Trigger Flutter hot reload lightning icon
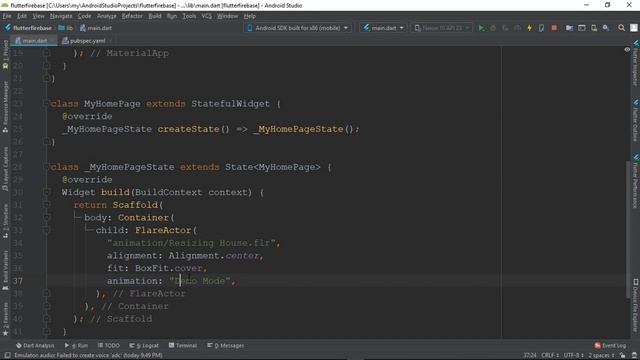640x360 pixels. (529, 28)
